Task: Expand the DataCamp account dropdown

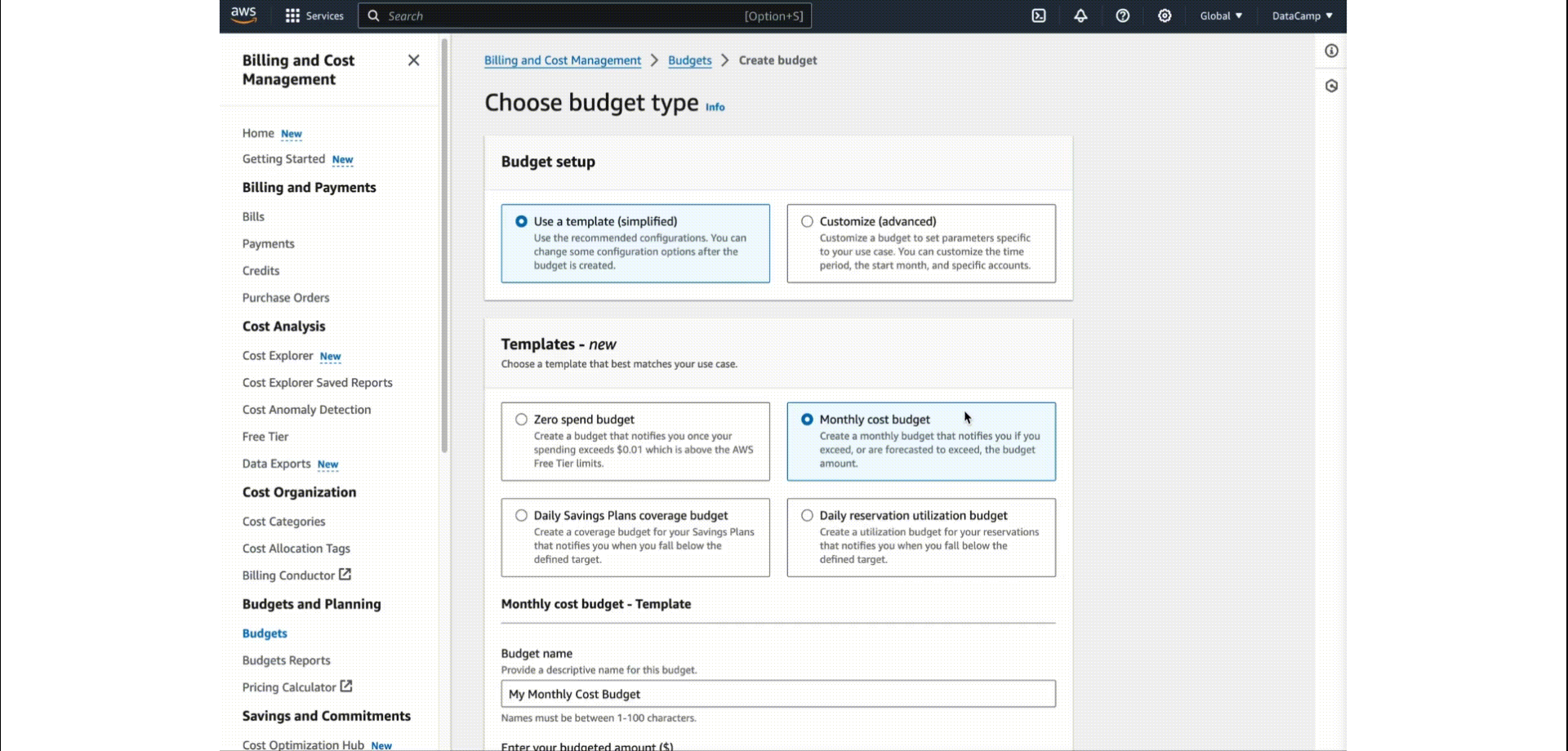Action: point(1302,16)
